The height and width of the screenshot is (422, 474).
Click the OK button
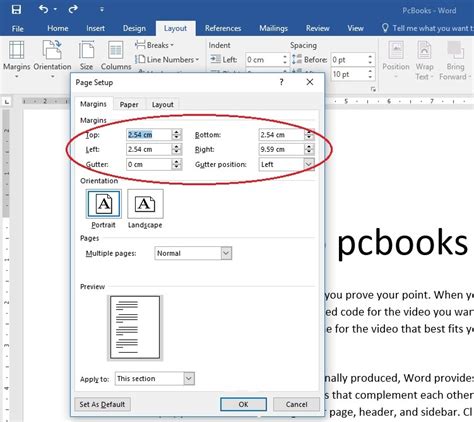pyautogui.click(x=243, y=404)
